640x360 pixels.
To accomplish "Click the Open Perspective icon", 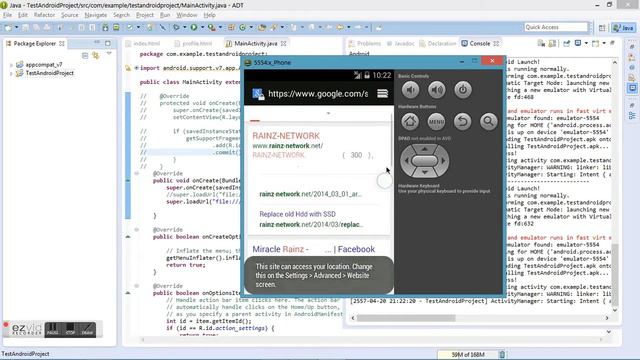I will pos(602,28).
